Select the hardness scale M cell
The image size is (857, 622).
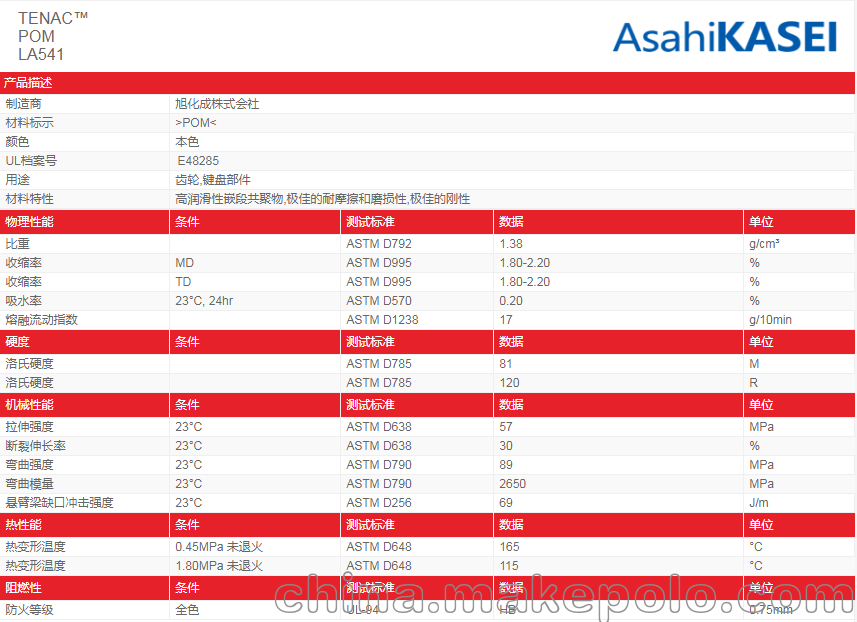coord(754,364)
